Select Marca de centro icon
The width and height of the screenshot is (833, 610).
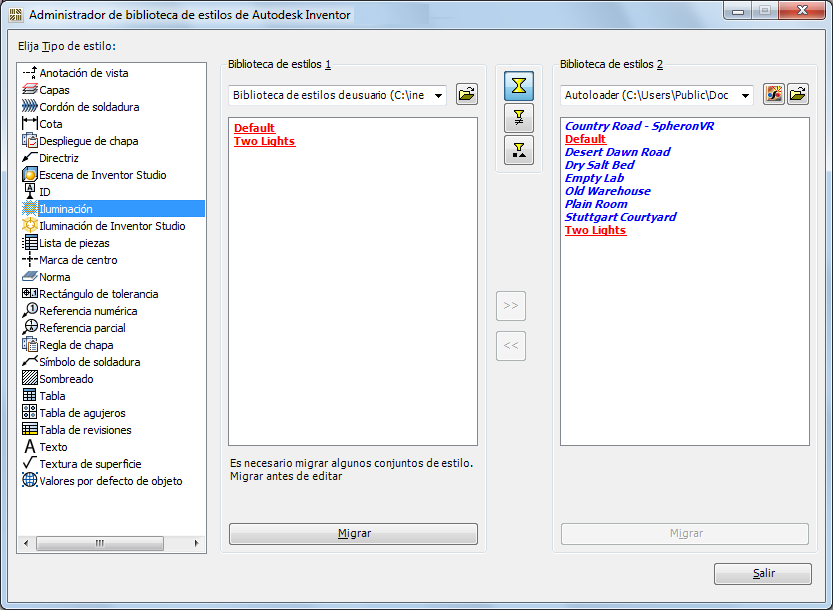click(30, 260)
